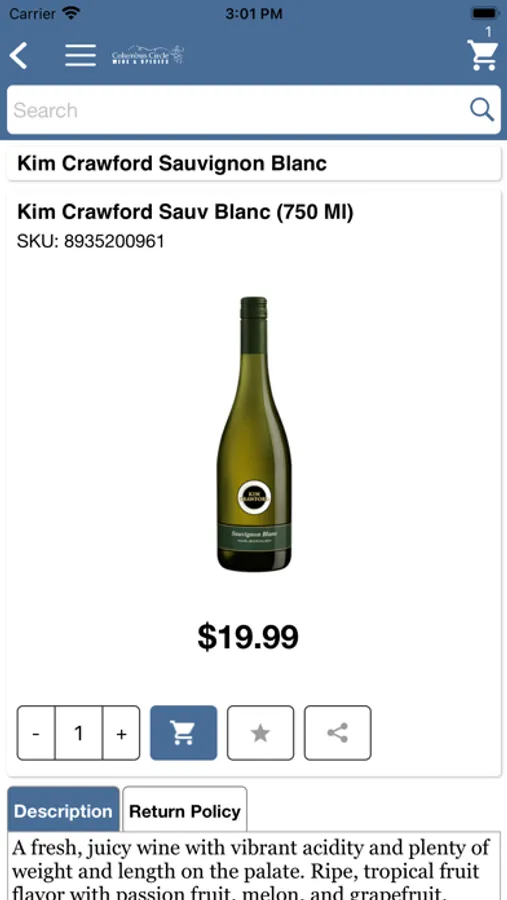
Task: Open the hamburger menu
Action: coord(80,55)
